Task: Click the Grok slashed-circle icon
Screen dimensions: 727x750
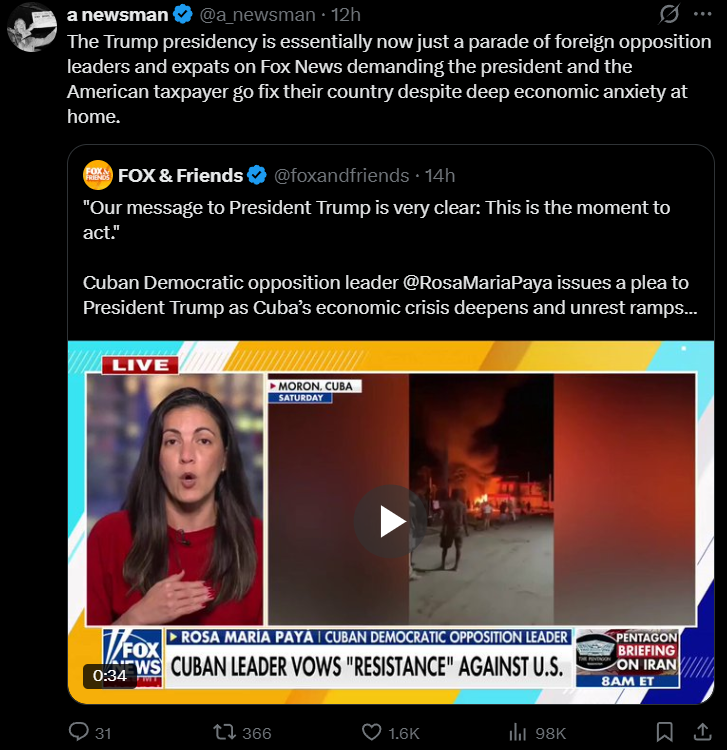Action: tap(669, 14)
